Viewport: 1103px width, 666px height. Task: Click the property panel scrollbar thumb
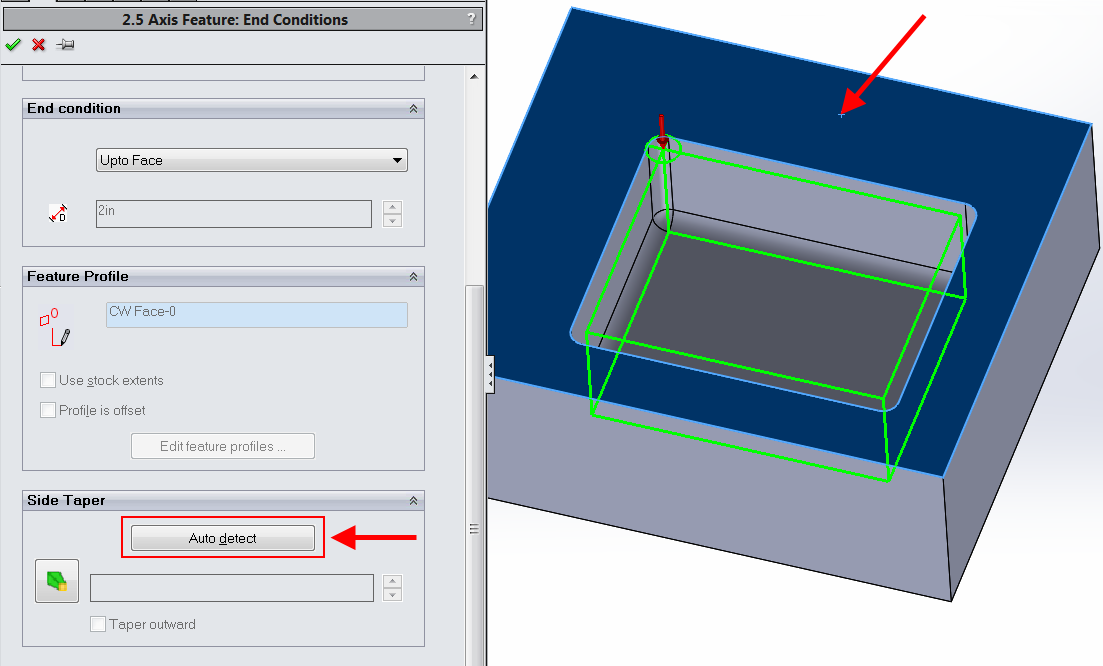474,527
